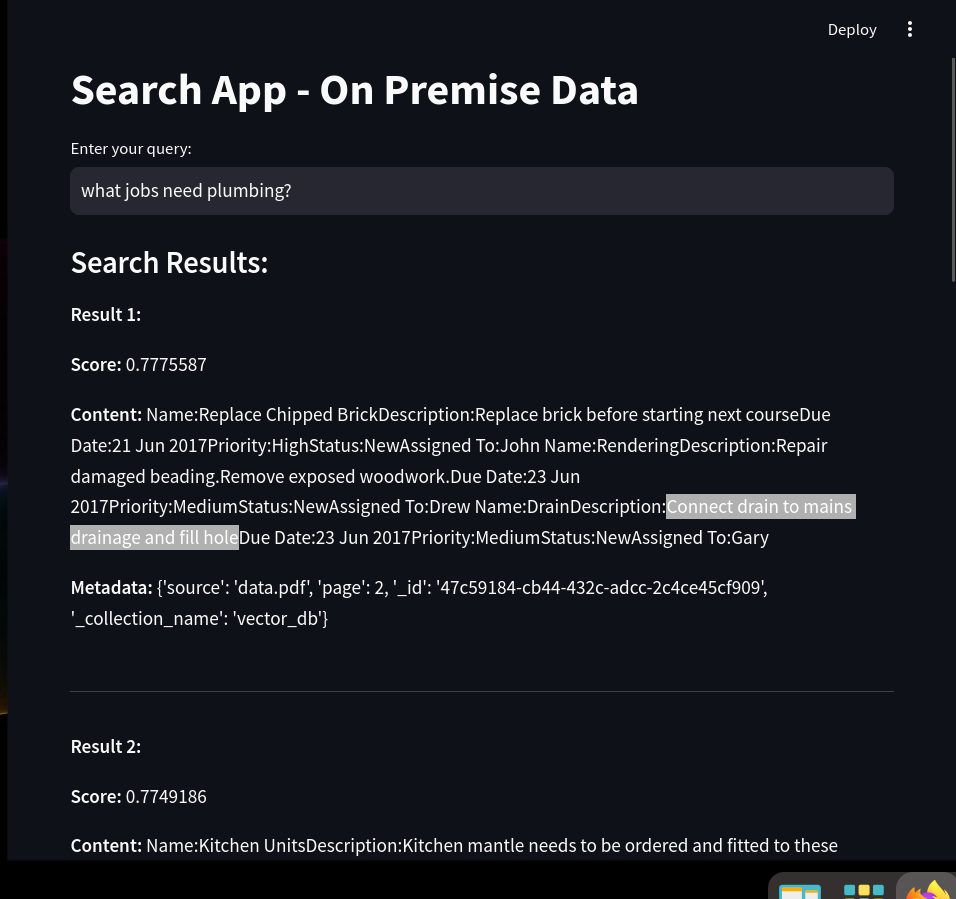Image resolution: width=956 pixels, height=899 pixels.
Task: Click the 'Result 1:' heading
Action: point(105,314)
